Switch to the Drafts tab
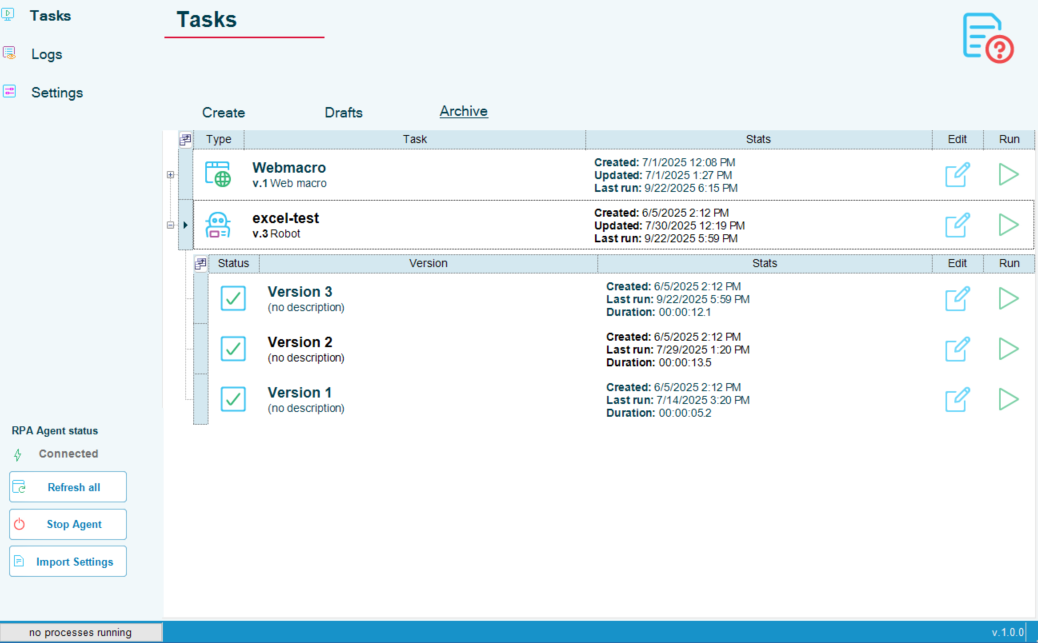1038x643 pixels. 343,113
